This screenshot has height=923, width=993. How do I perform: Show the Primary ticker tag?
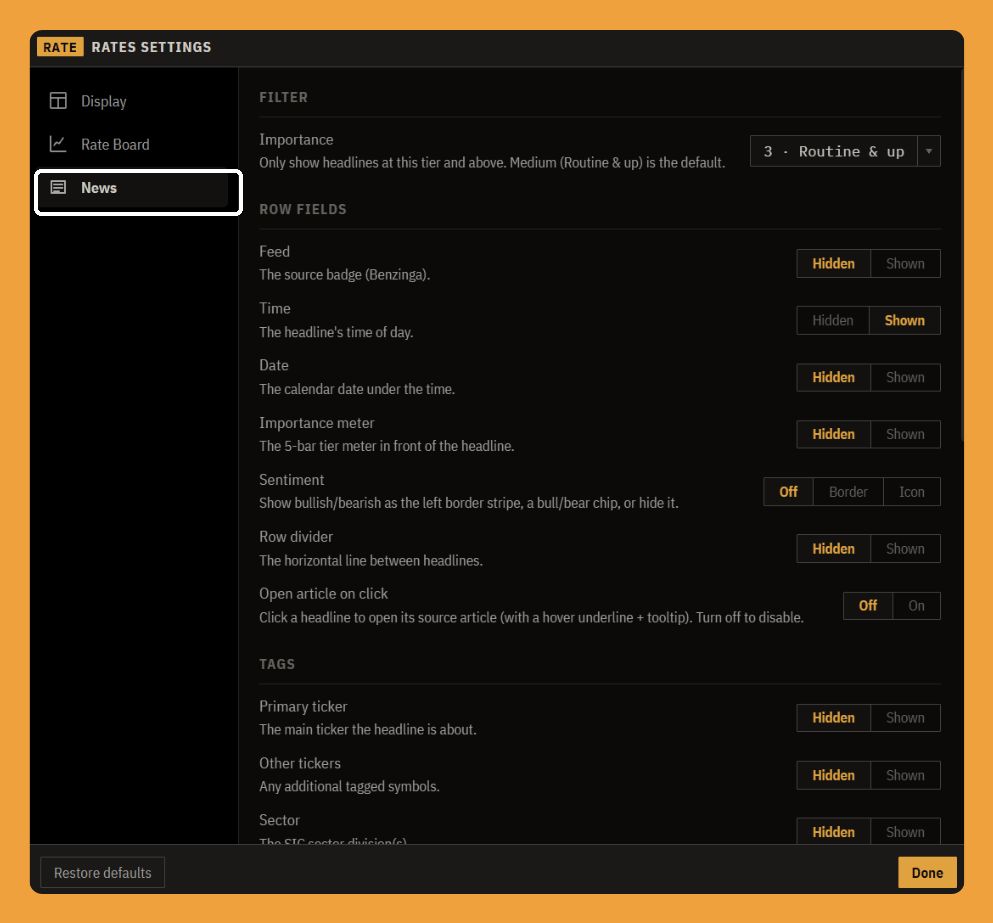[x=905, y=718]
